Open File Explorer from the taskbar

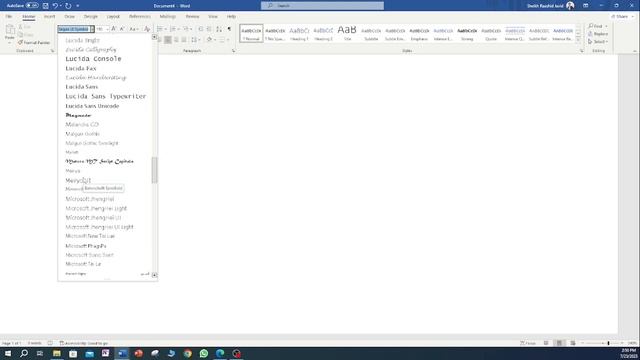(x=57, y=353)
